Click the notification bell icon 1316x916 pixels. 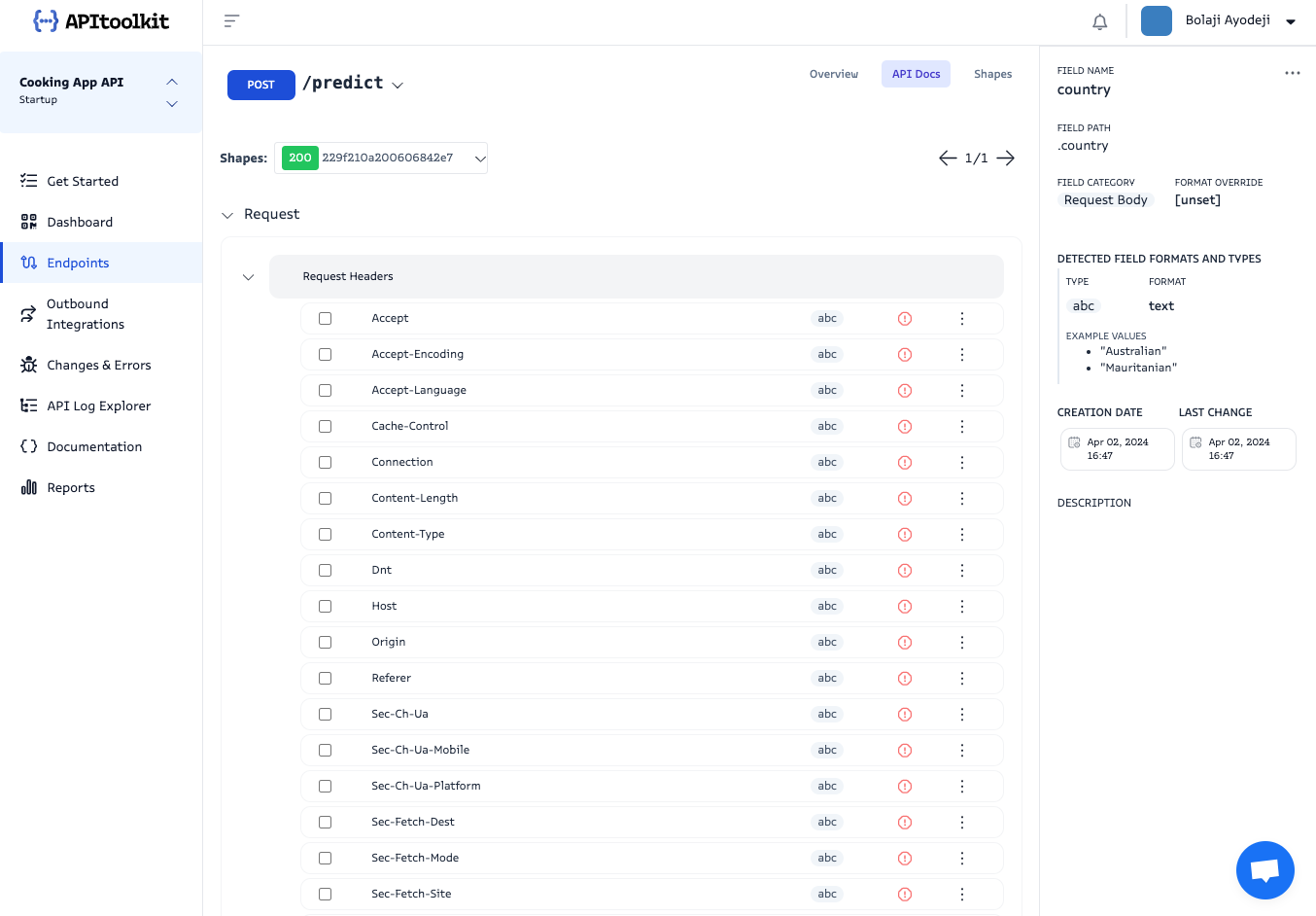click(1099, 19)
